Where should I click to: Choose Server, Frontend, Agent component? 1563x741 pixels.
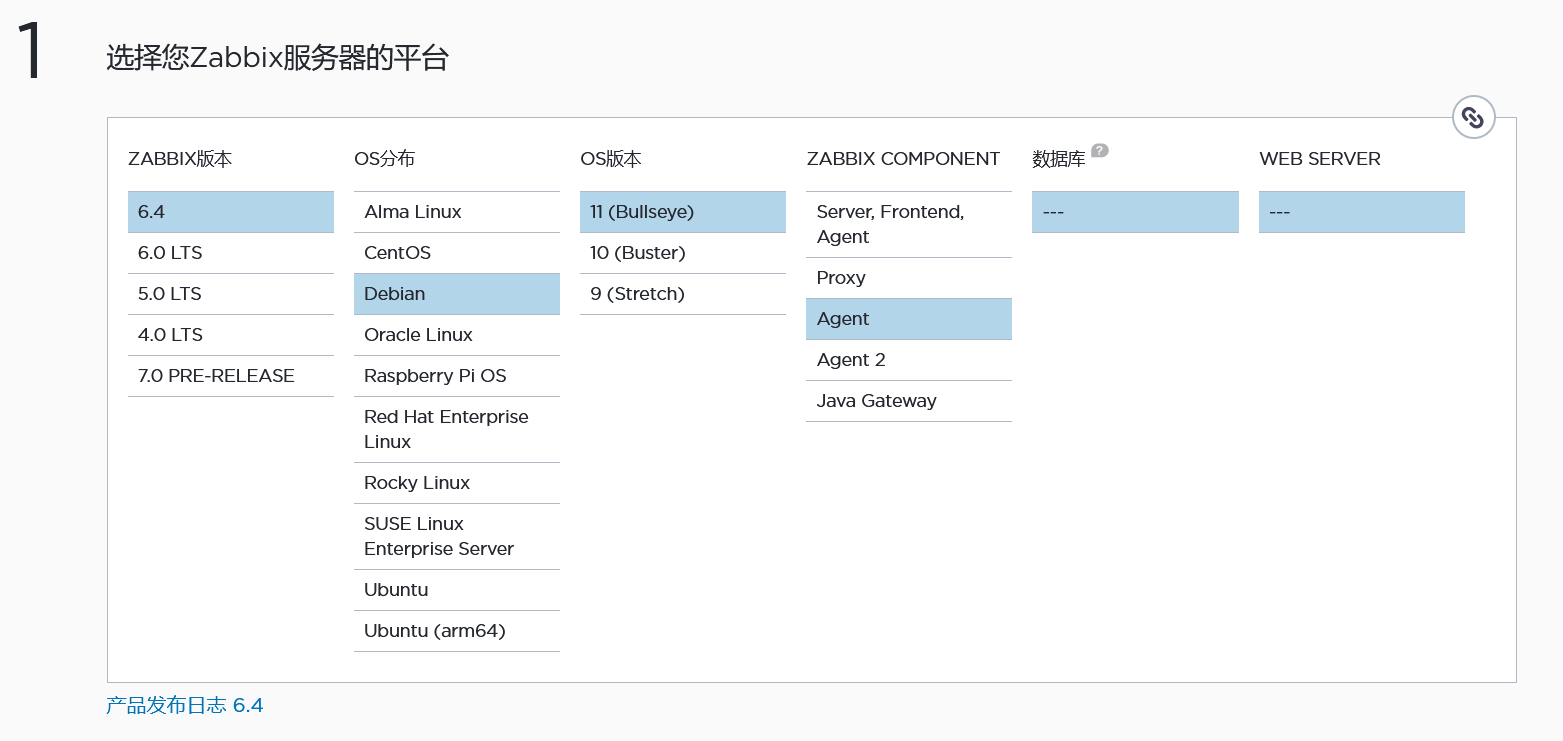pyautogui.click(x=908, y=224)
